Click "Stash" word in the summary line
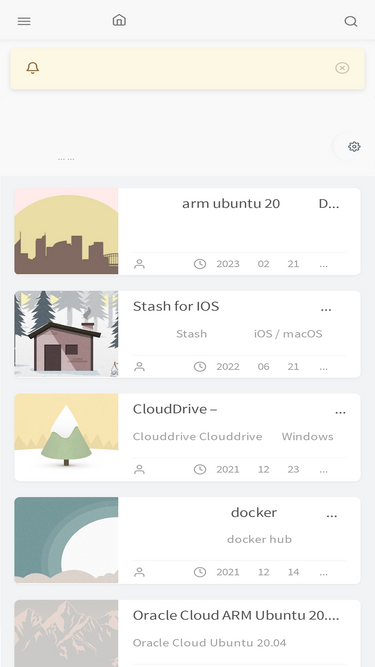 click(192, 334)
